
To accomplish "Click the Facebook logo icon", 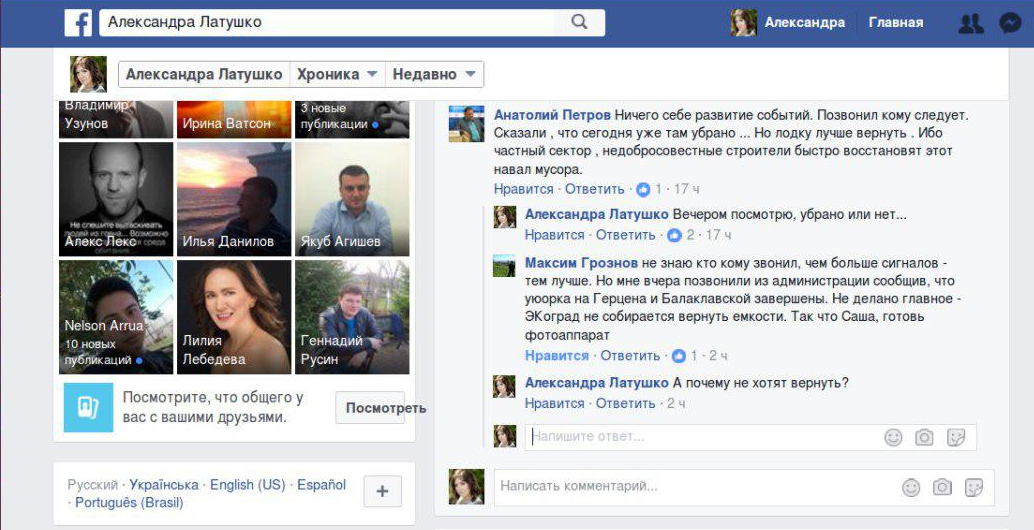I will point(78,22).
